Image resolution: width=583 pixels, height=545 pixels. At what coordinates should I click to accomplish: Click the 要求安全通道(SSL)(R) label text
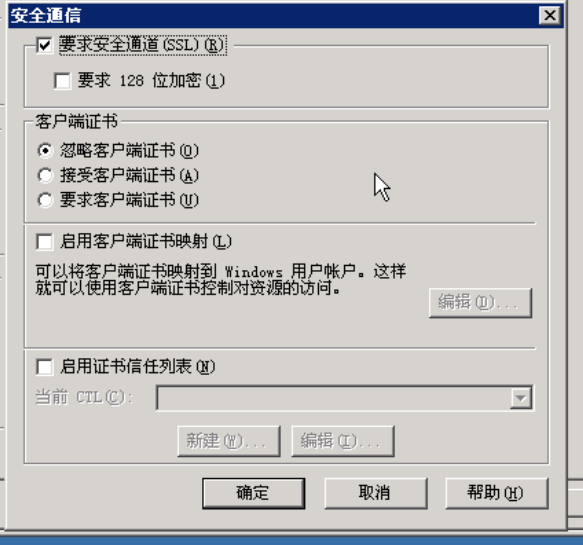point(142,45)
